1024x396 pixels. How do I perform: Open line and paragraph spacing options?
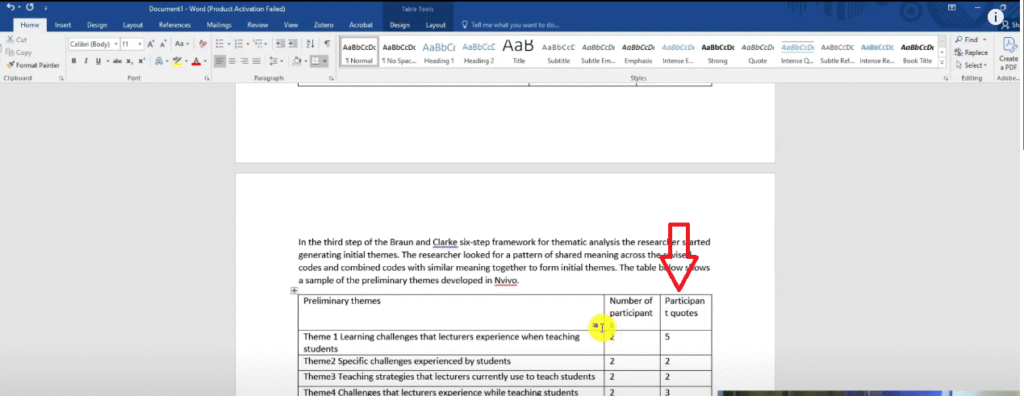(x=274, y=61)
